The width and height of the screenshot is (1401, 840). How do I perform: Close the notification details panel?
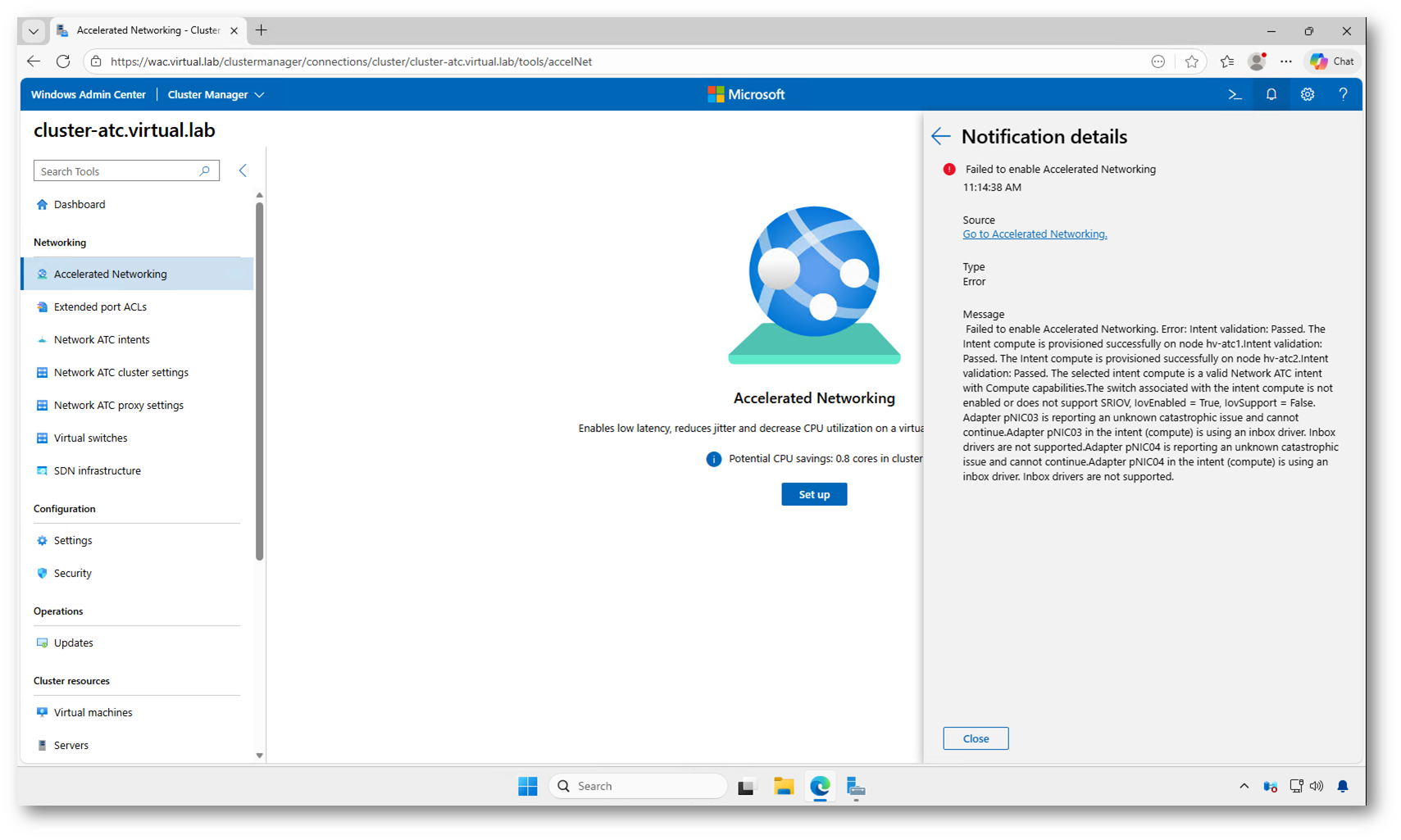click(975, 739)
